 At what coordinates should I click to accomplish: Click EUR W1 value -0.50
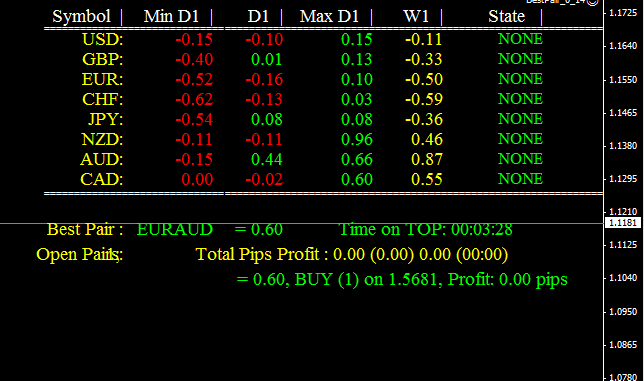click(x=424, y=79)
